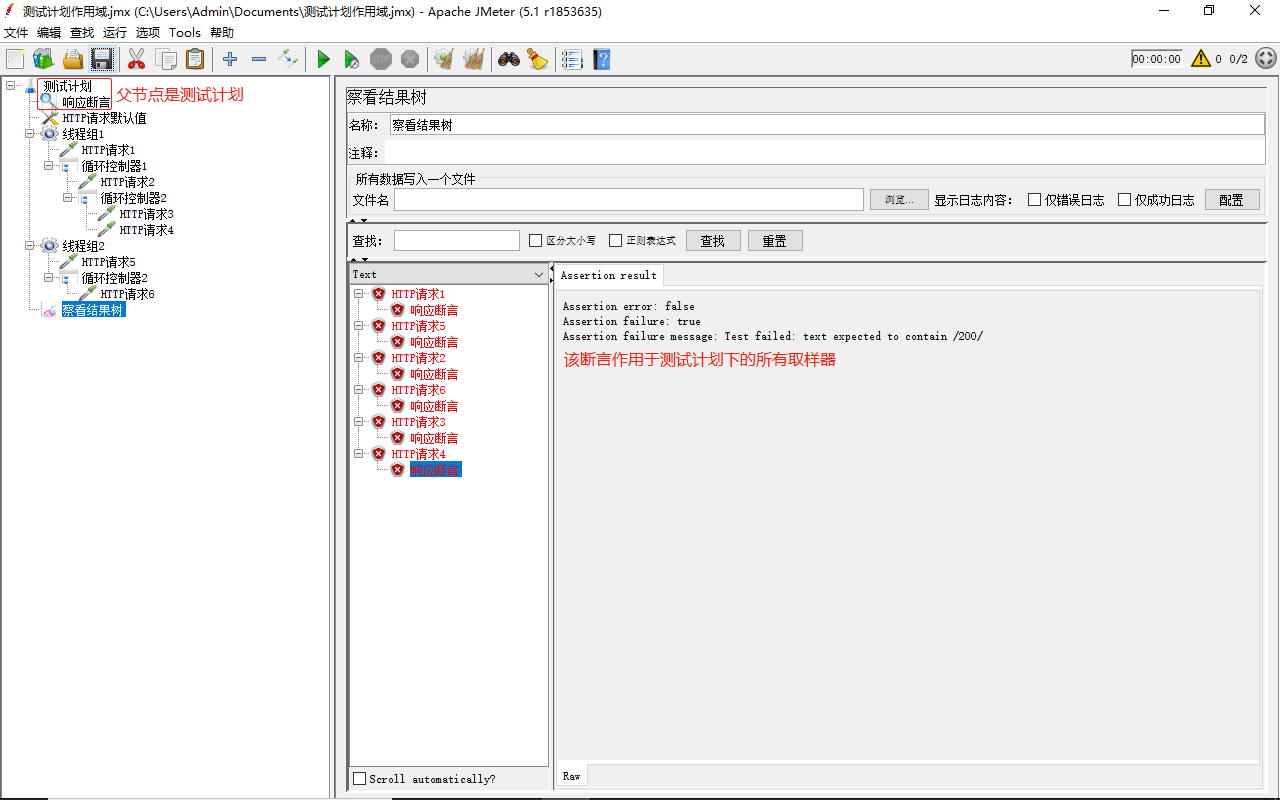Open the 帮助 menu
This screenshot has width=1280, height=800.
[222, 32]
